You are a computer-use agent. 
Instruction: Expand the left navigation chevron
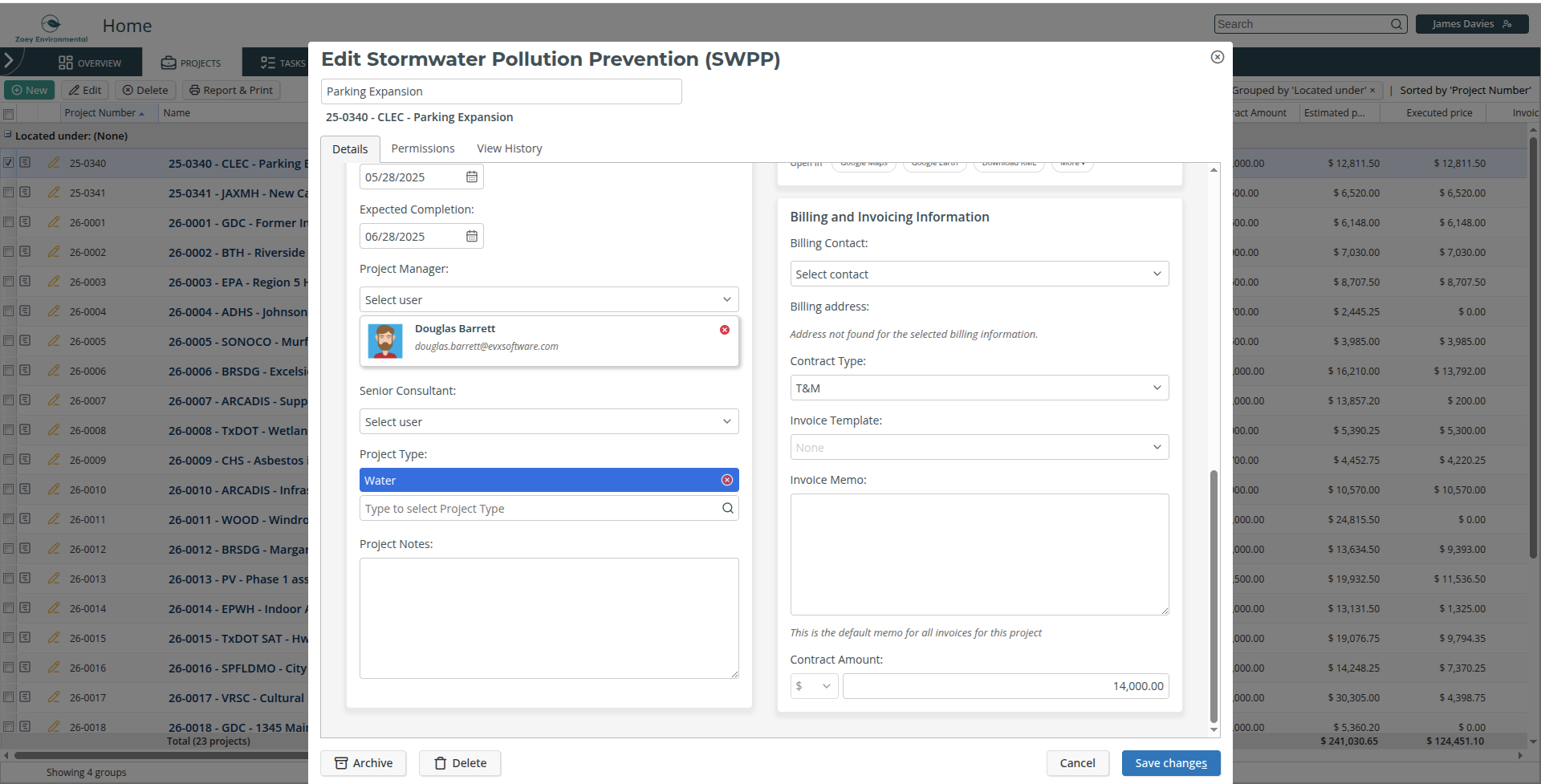[x=9, y=60]
